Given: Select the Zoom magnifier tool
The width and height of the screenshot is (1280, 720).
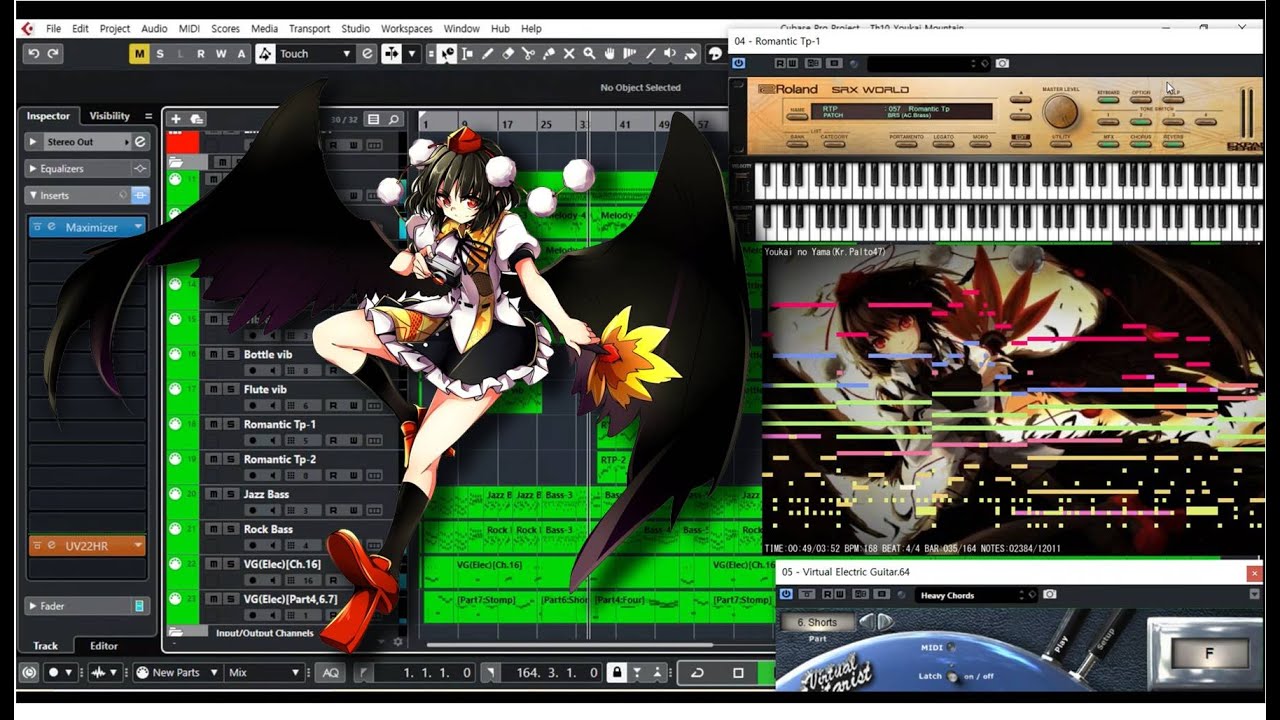Looking at the screenshot, I should pyautogui.click(x=589, y=53).
